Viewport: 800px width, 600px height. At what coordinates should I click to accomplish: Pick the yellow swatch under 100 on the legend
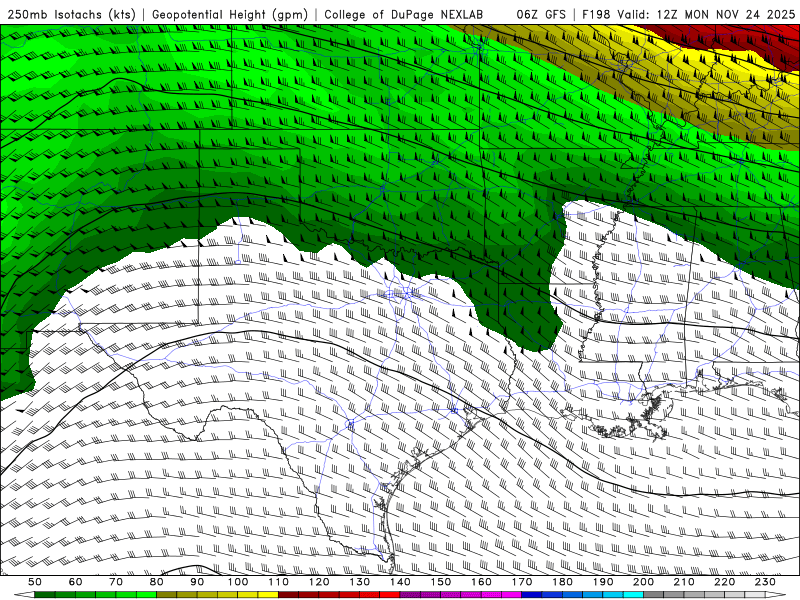tap(248, 594)
